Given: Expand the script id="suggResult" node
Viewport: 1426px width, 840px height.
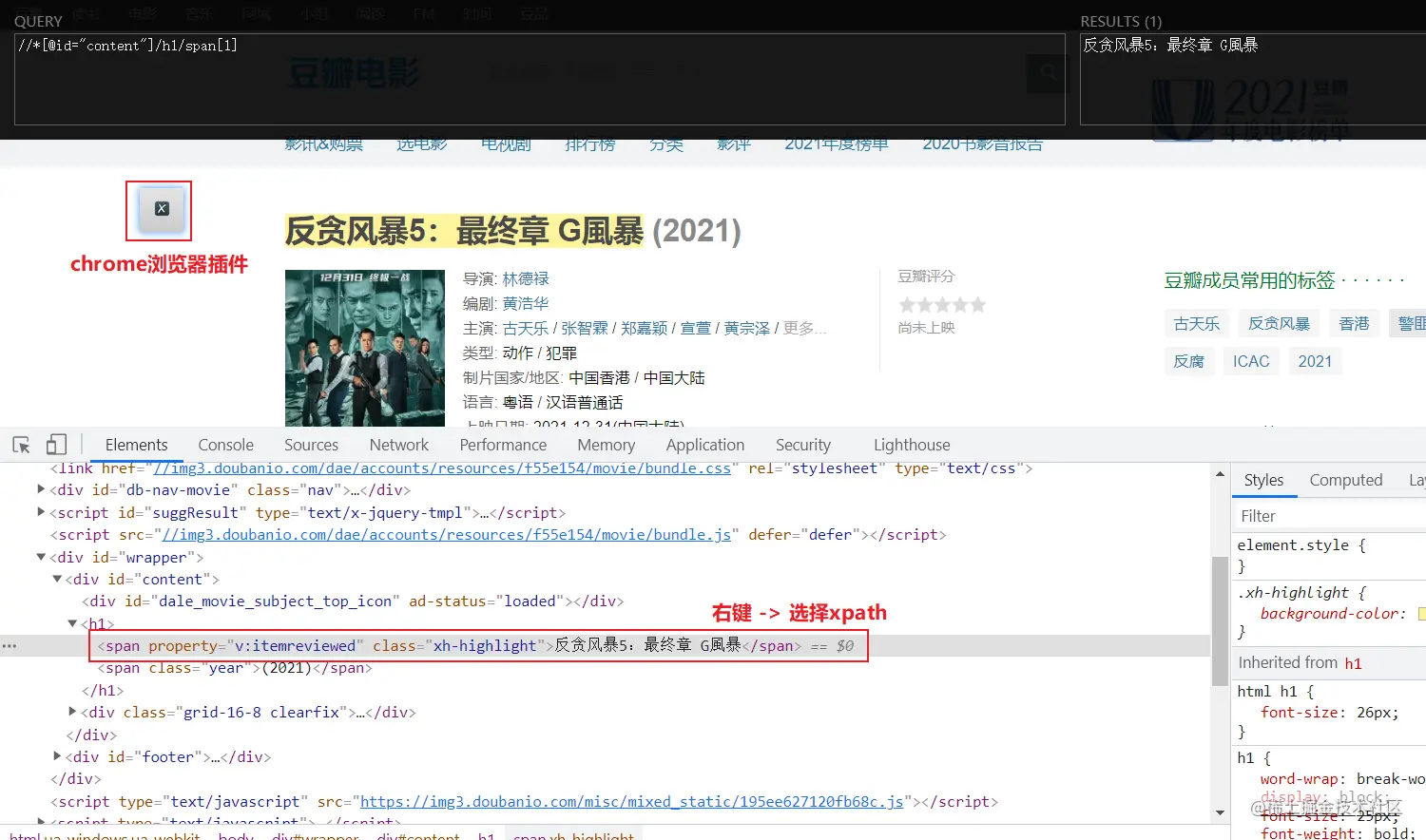Looking at the screenshot, I should coord(41,512).
